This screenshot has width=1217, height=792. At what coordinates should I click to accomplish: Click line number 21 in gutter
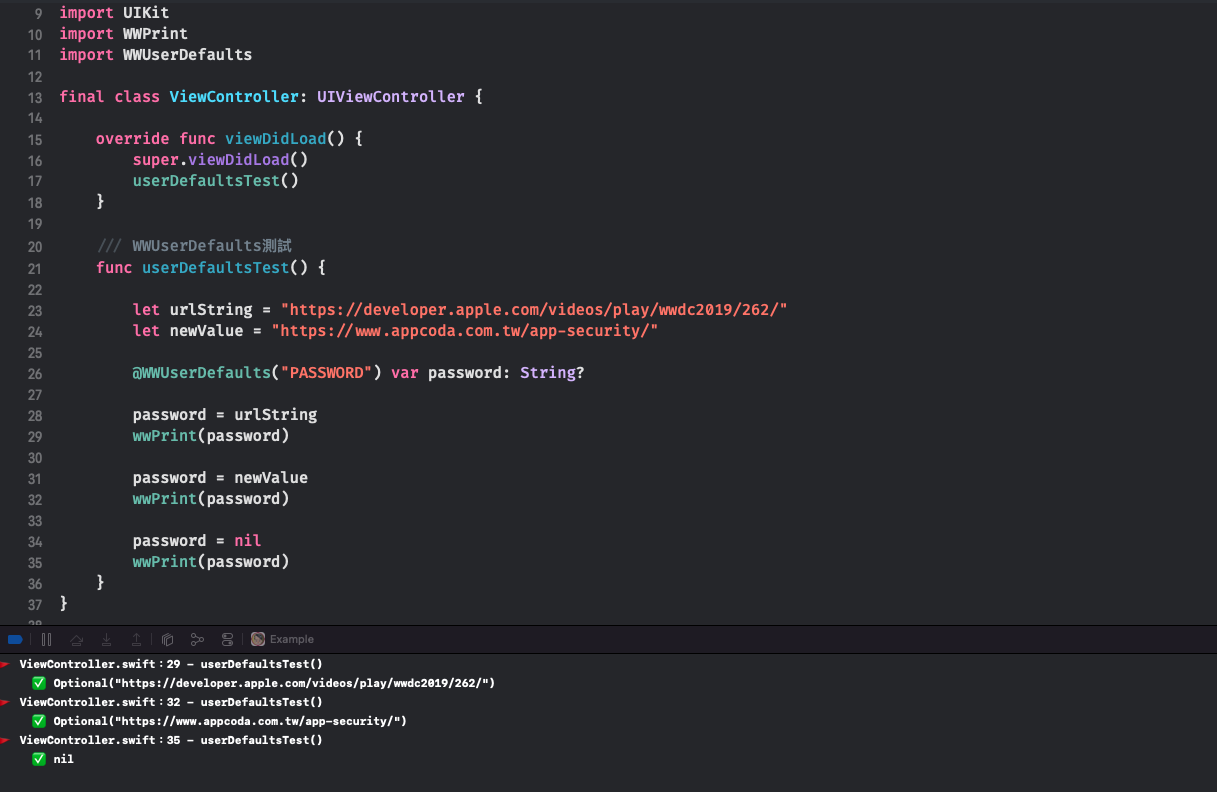(x=35, y=268)
